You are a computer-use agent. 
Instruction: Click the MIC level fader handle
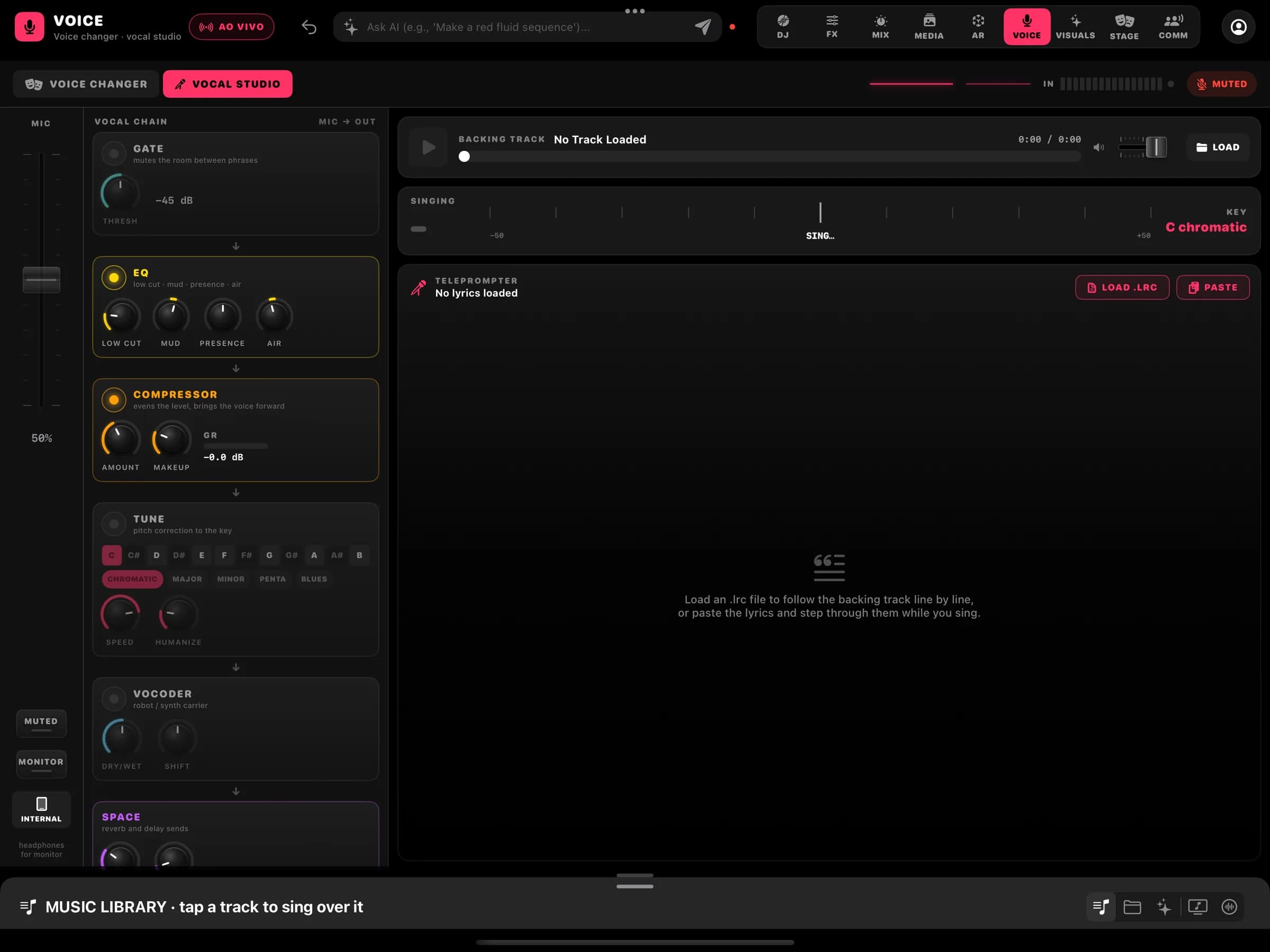click(41, 280)
